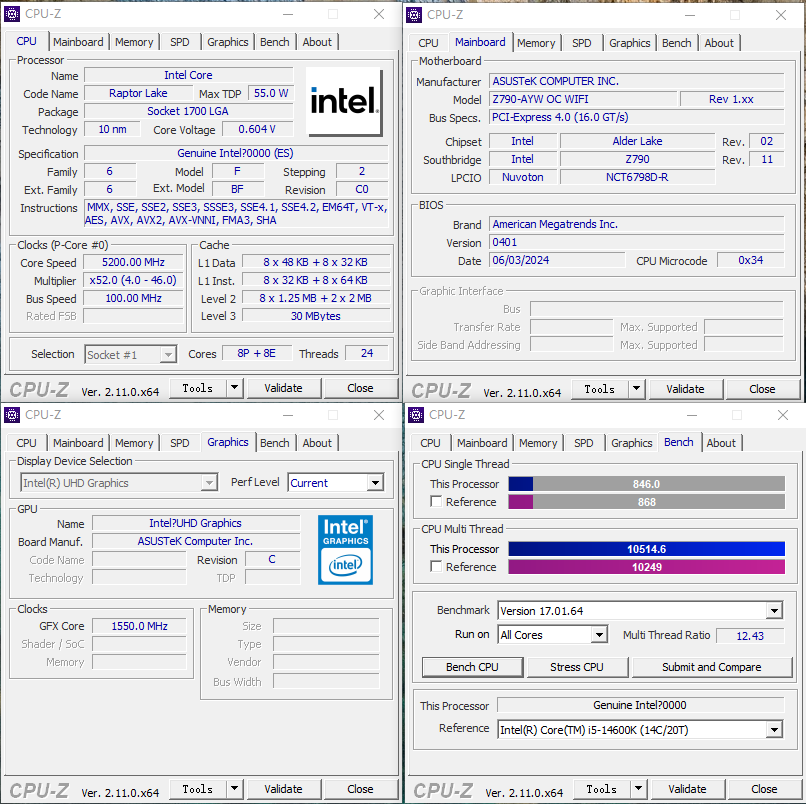Click Validate in the Bench window

tap(687, 789)
